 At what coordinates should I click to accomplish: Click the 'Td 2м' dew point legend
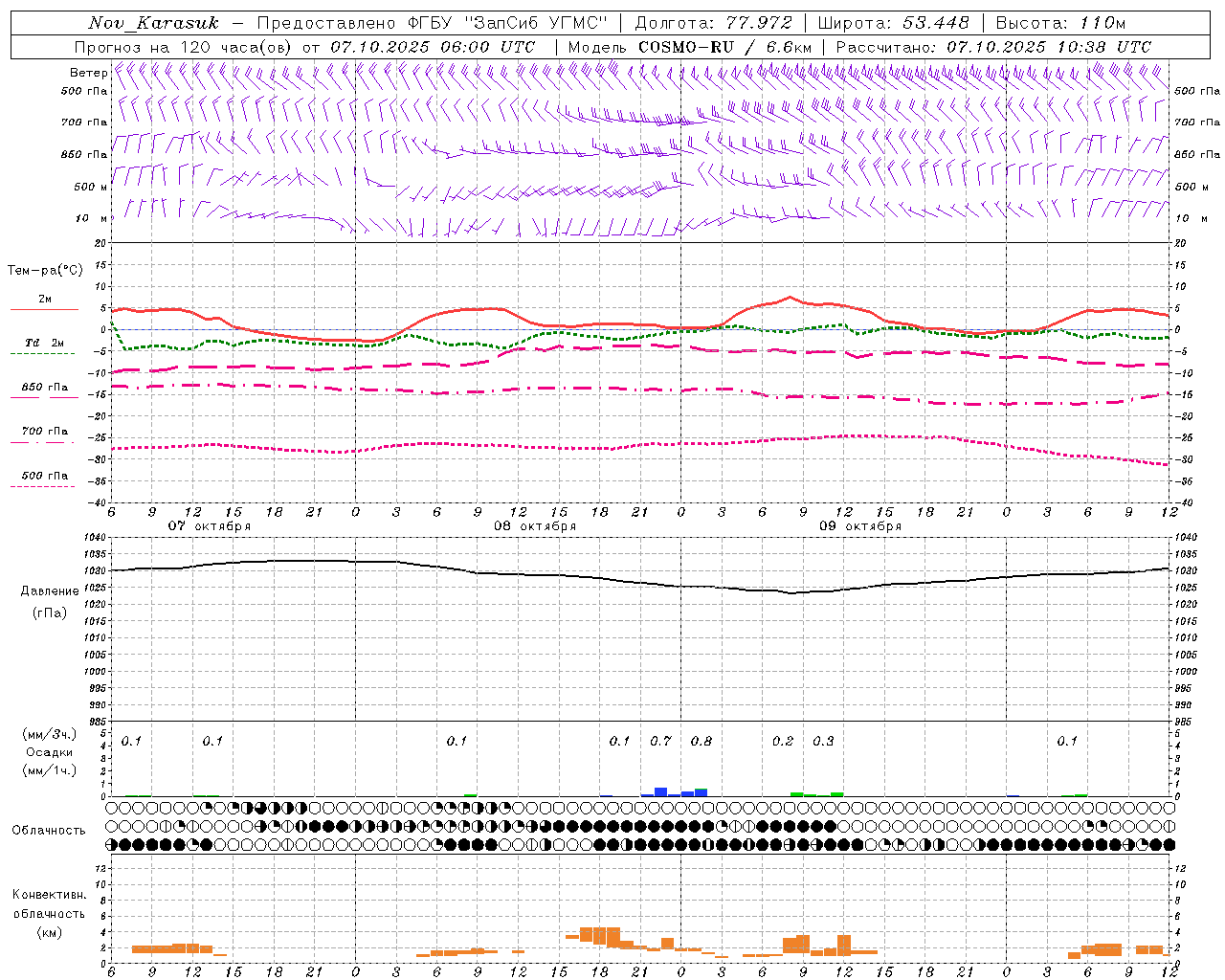tap(45, 343)
